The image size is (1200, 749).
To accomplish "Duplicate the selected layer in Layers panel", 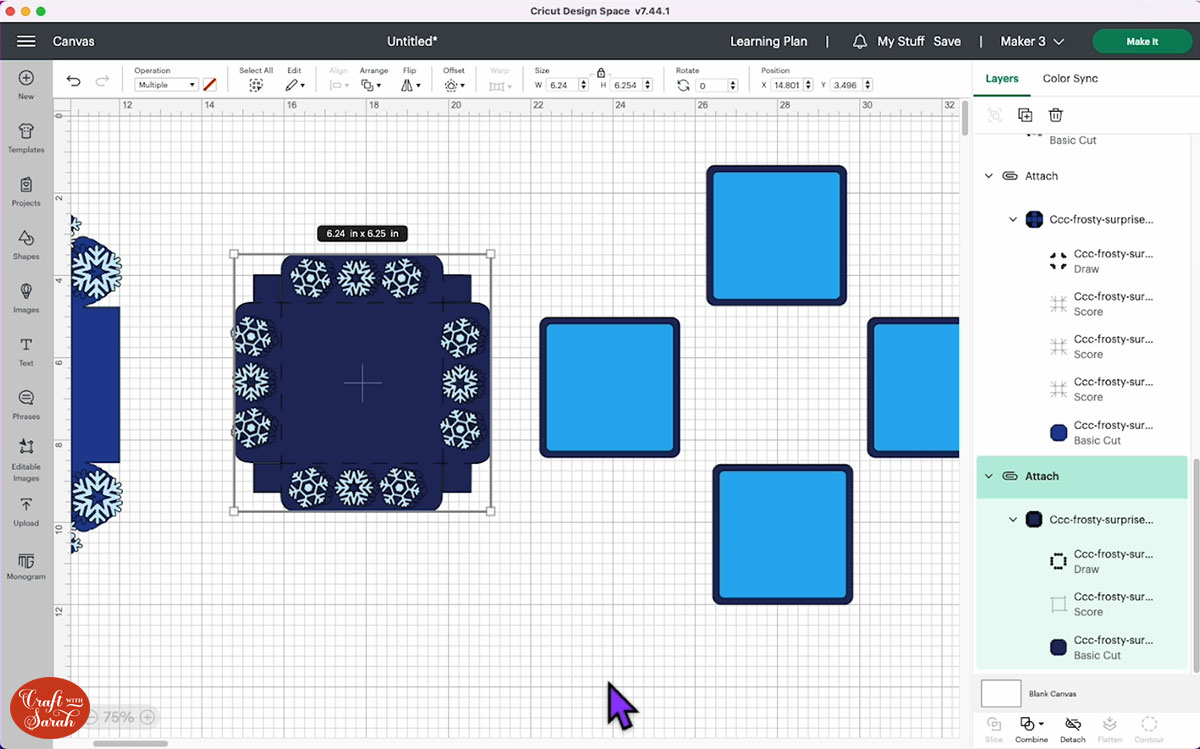I will (1025, 115).
